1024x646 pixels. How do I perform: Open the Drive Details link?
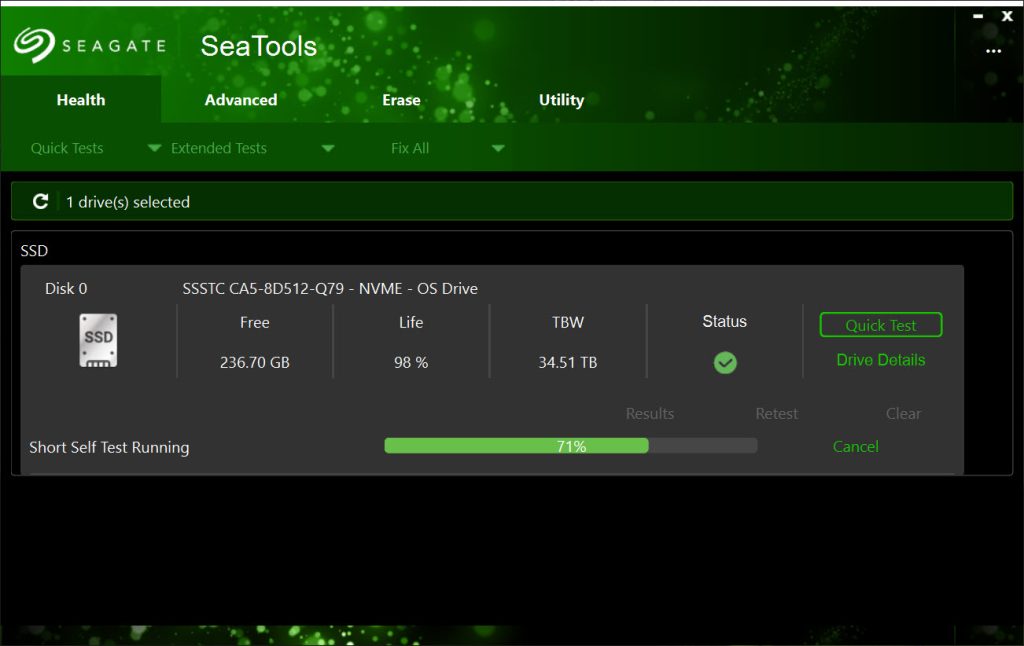(x=880, y=360)
